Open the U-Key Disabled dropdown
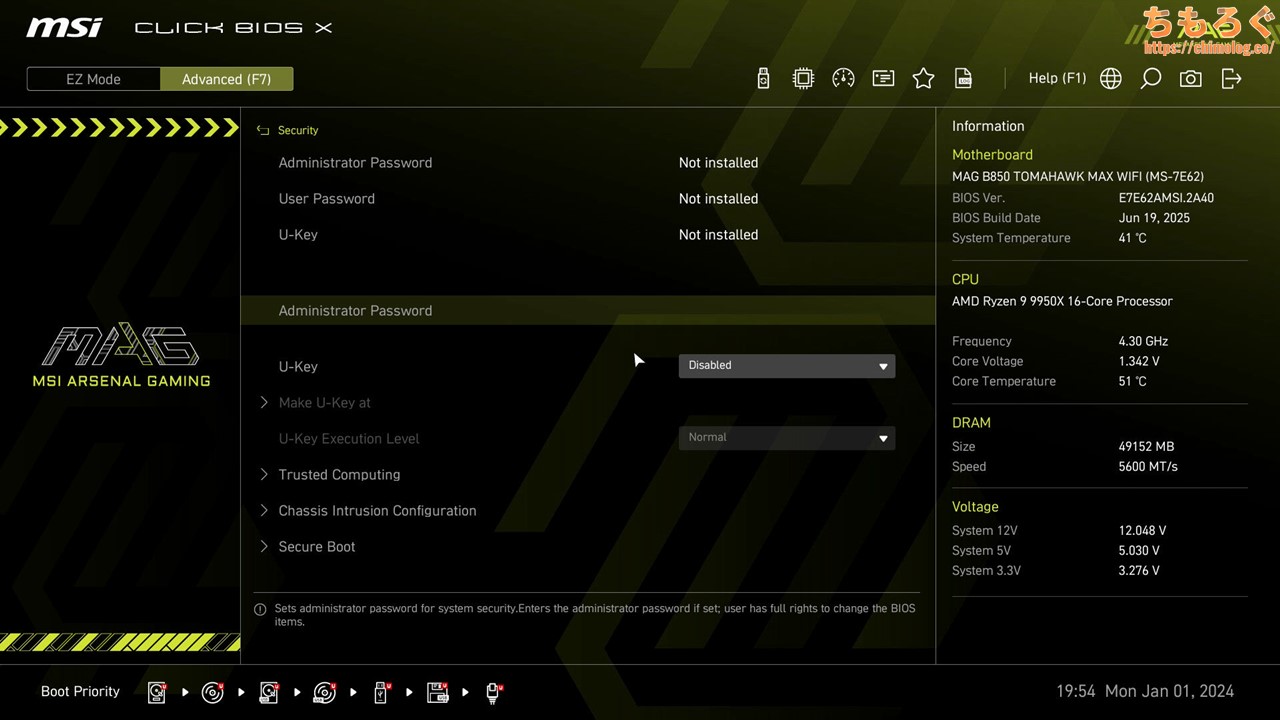 [x=786, y=366]
